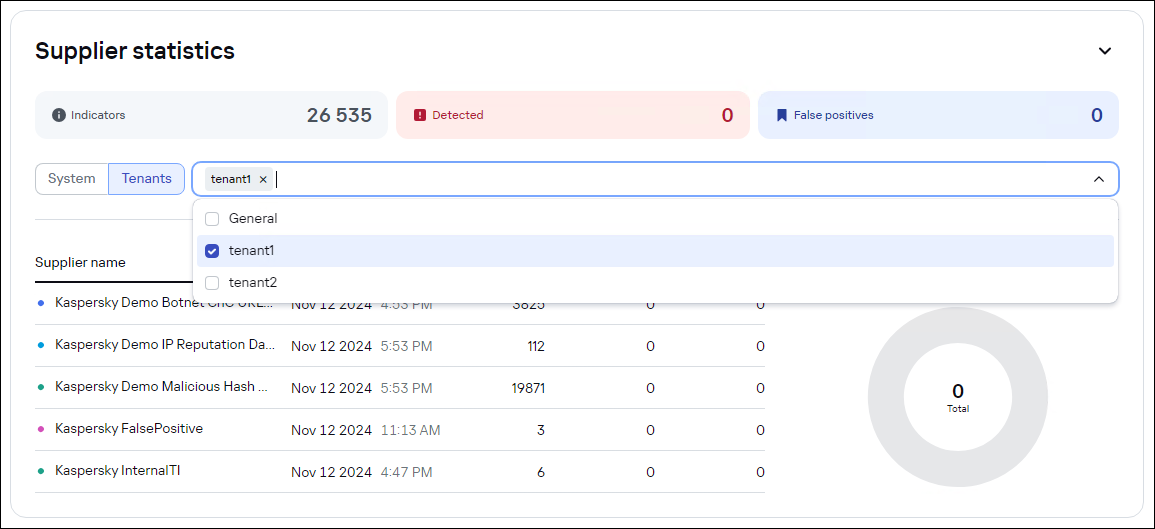This screenshot has width=1155, height=529.
Task: Uncheck the tenant1 checkbox
Action: pos(212,251)
